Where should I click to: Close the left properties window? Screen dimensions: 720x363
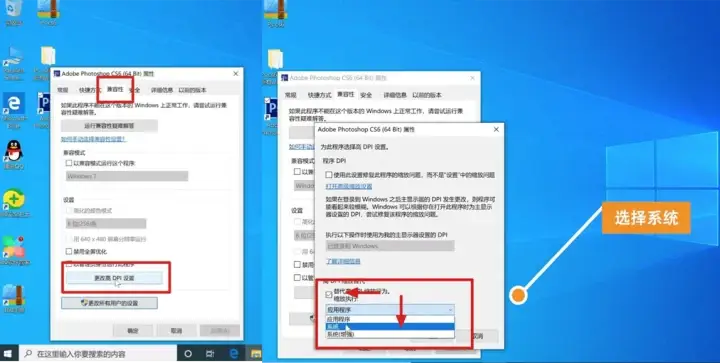236,73
